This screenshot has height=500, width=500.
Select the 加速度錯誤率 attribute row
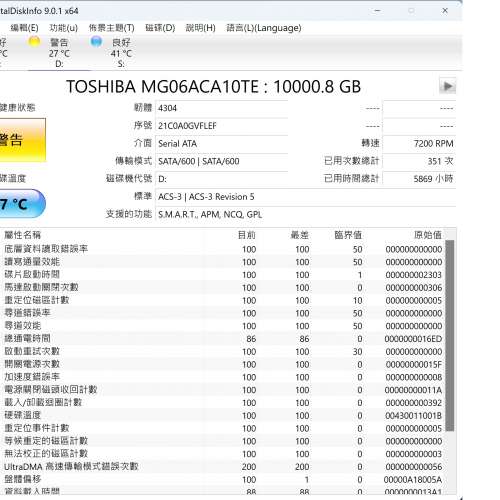click(x=223, y=377)
